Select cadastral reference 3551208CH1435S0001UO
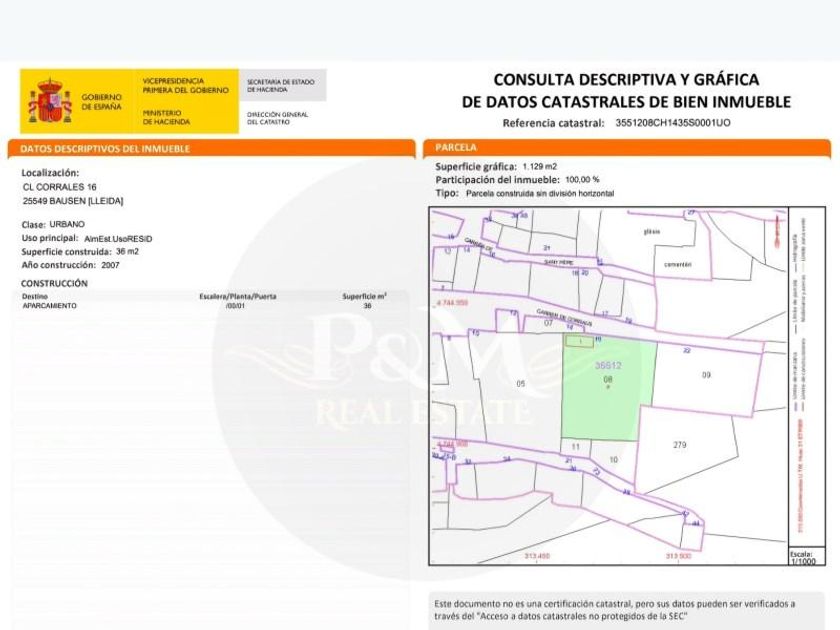Image resolution: width=840 pixels, height=630 pixels. pyautogui.click(x=672, y=123)
